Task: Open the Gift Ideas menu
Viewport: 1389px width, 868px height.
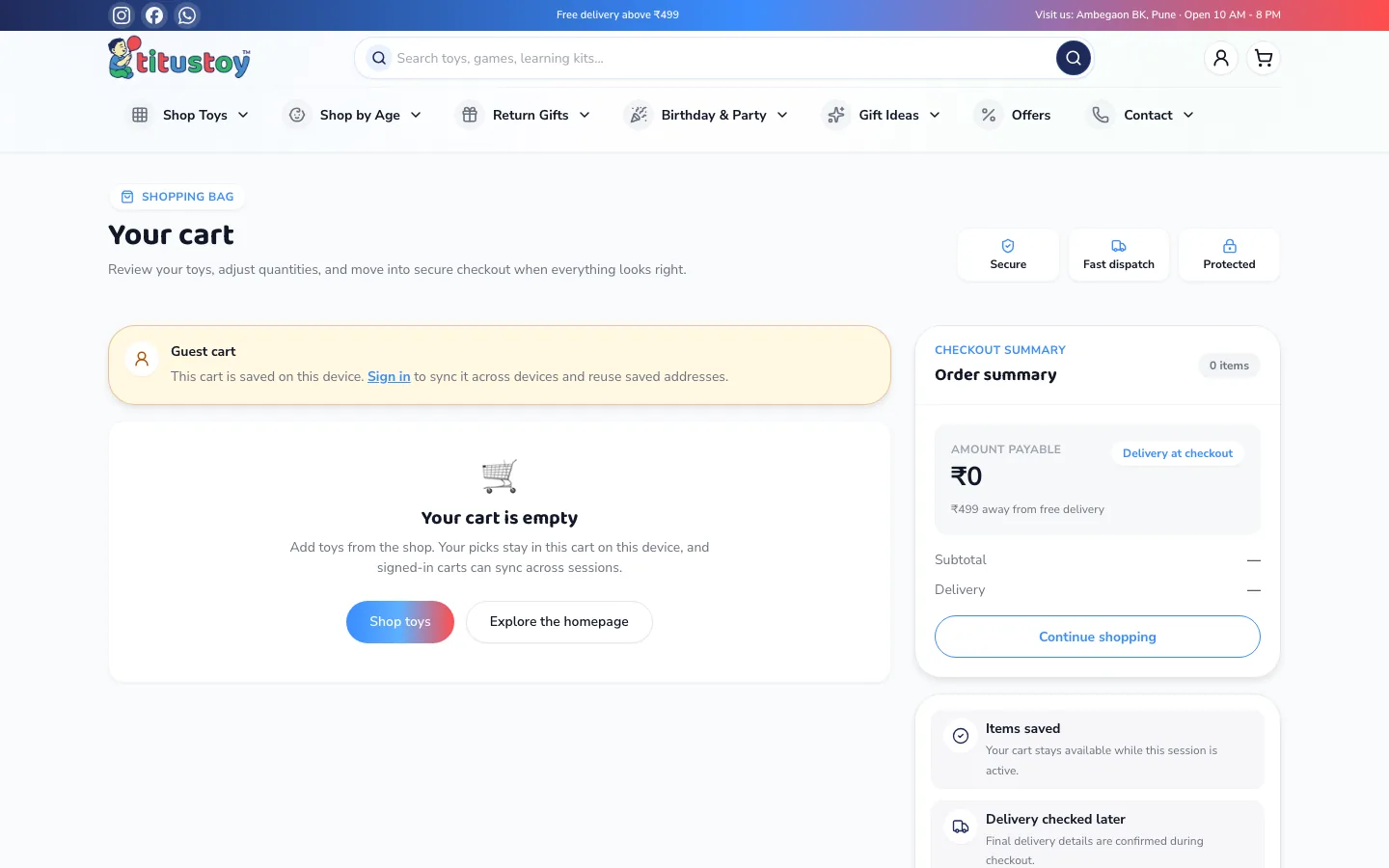Action: pos(883,115)
